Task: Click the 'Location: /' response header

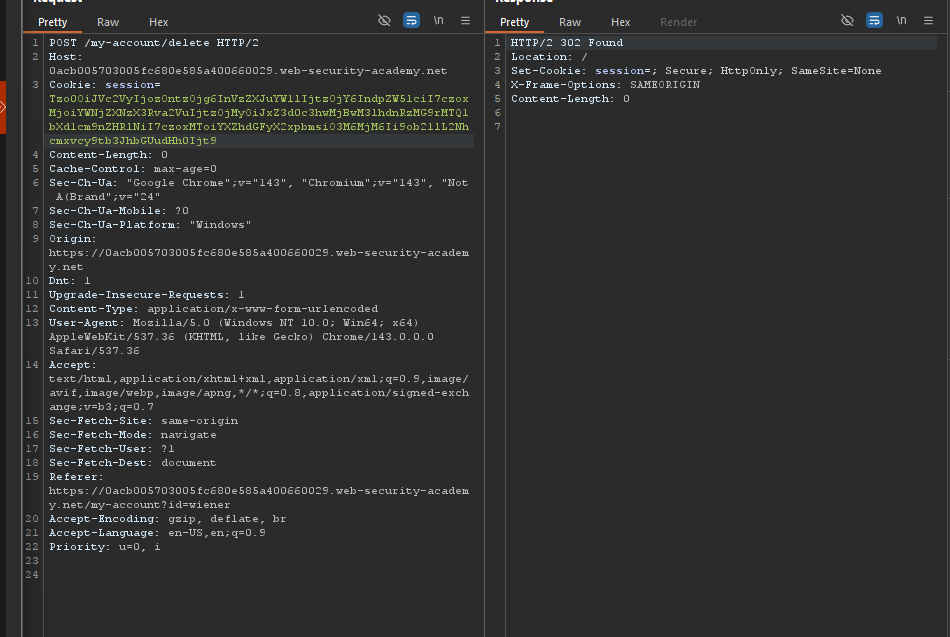Action: click(x=550, y=56)
